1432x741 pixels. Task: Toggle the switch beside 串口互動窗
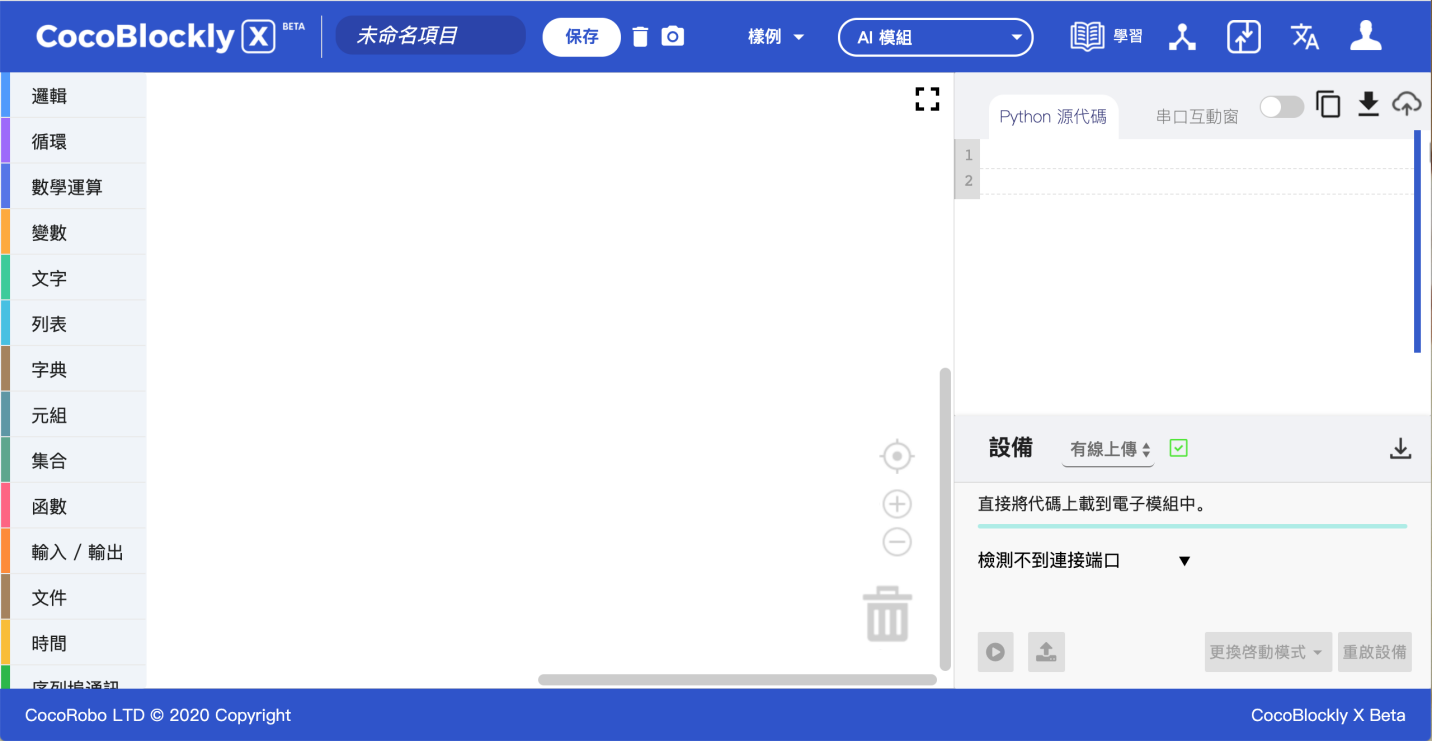click(x=1282, y=107)
